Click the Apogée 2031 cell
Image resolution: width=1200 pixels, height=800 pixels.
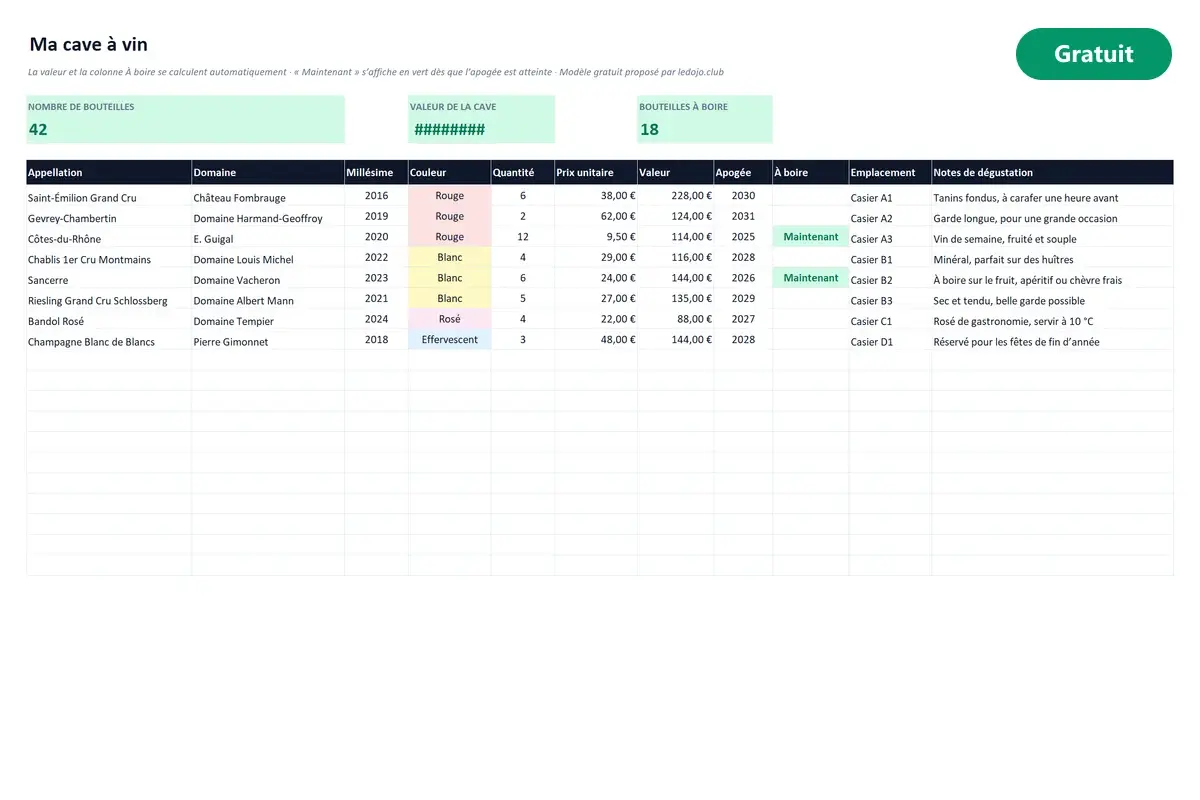743,216
